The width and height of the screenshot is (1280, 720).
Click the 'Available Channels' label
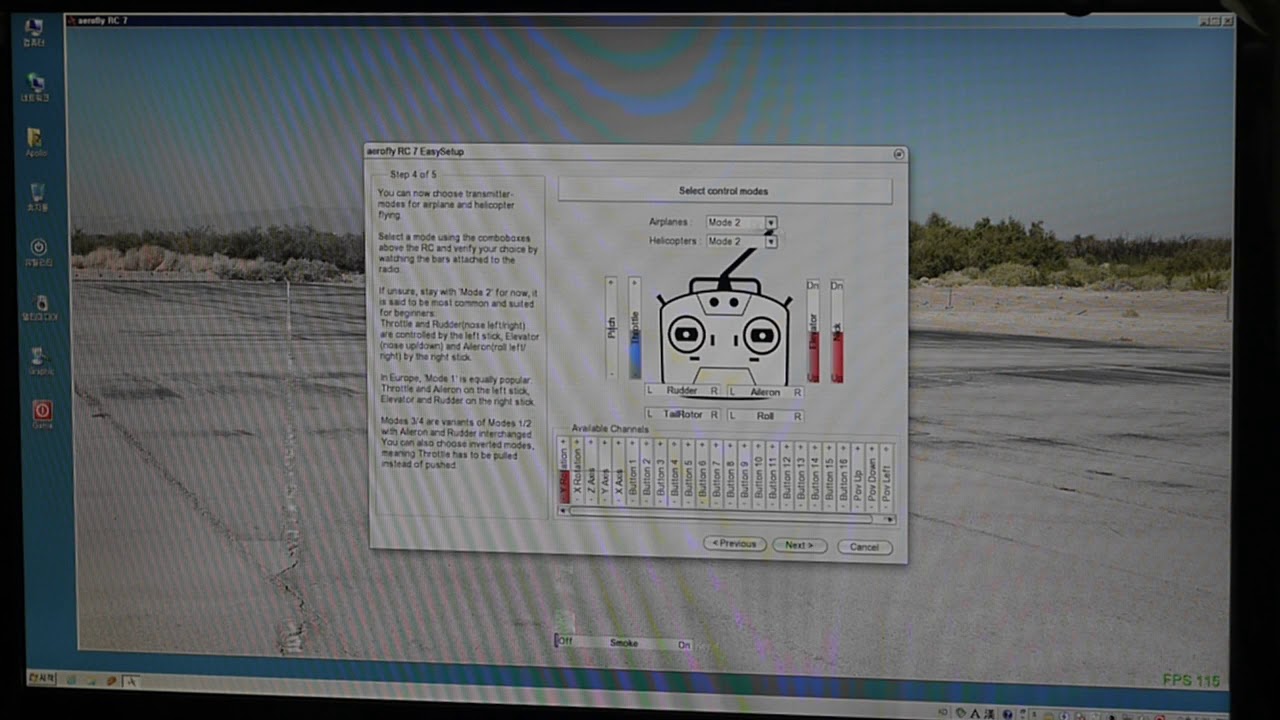pos(610,429)
